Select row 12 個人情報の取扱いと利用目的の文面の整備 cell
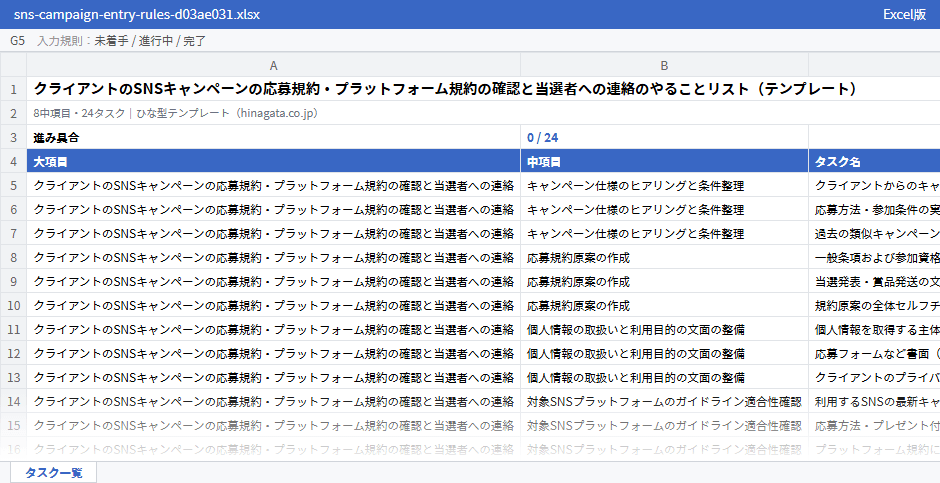Image resolution: width=940 pixels, height=483 pixels. [x=664, y=353]
